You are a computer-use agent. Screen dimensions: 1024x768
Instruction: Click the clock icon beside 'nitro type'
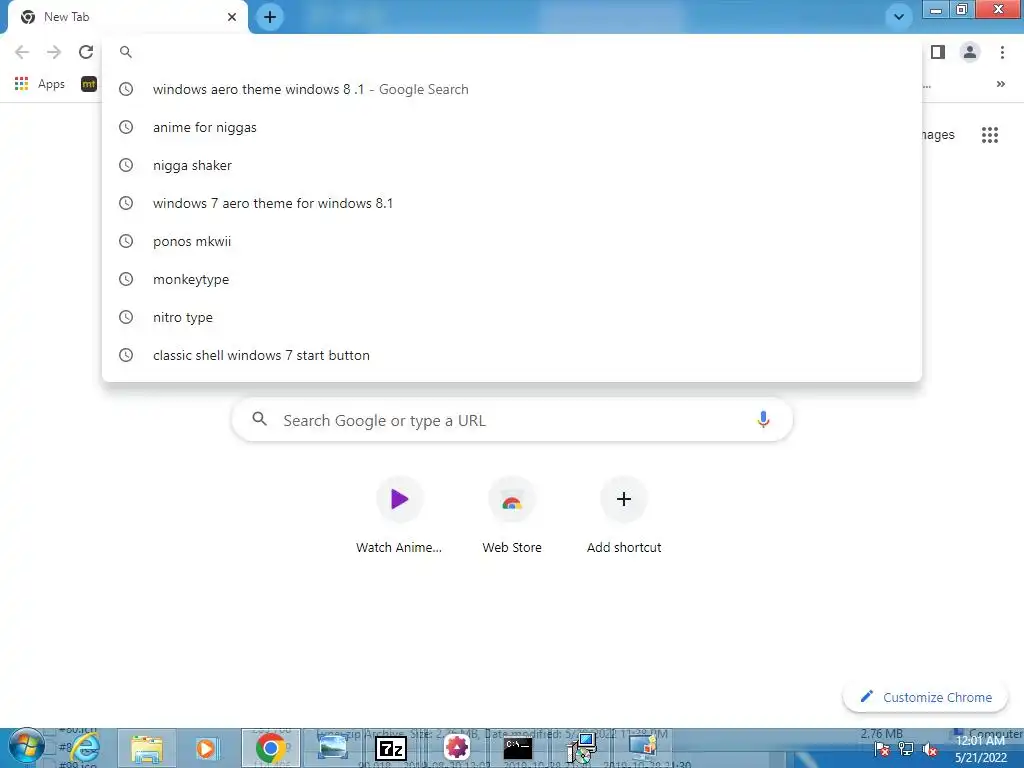(126, 317)
